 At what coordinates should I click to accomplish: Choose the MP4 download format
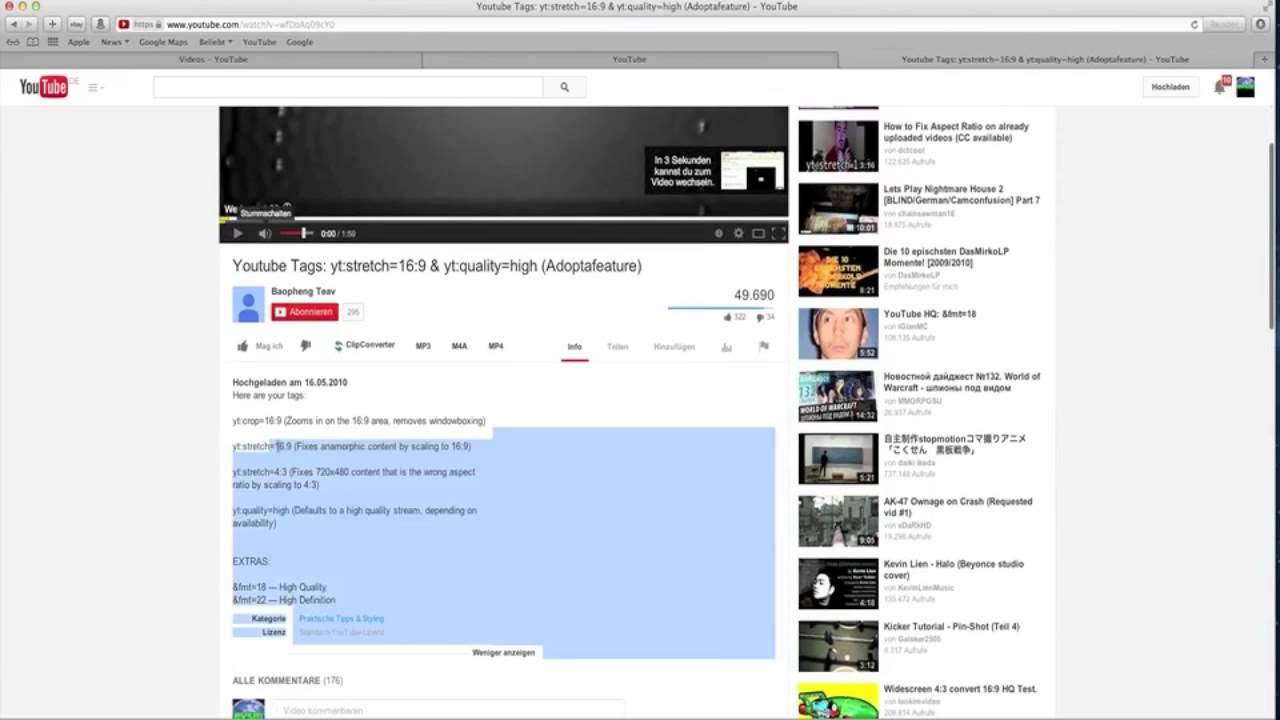496,346
